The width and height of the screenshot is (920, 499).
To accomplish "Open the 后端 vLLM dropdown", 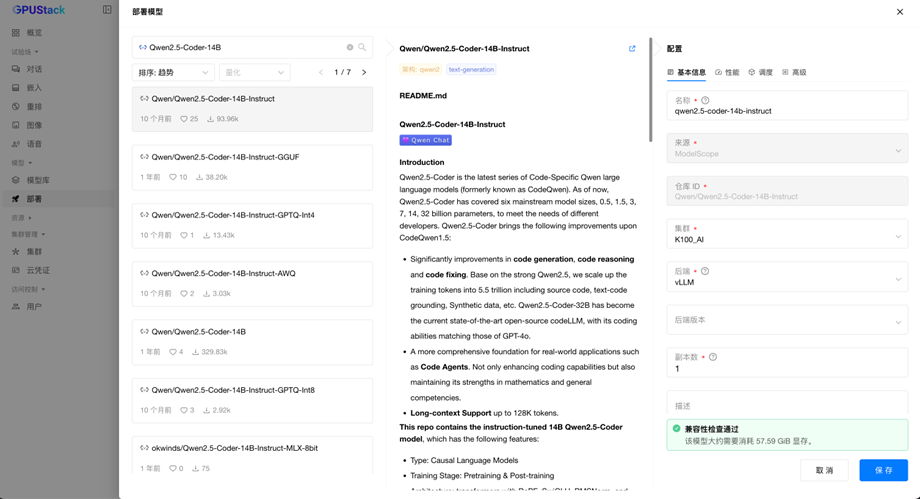I will (x=787, y=277).
